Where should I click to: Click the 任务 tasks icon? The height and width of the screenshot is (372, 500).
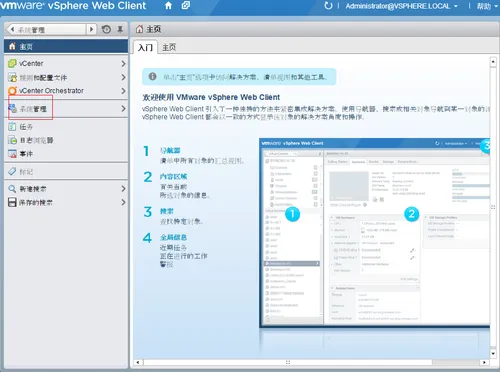click(12, 126)
